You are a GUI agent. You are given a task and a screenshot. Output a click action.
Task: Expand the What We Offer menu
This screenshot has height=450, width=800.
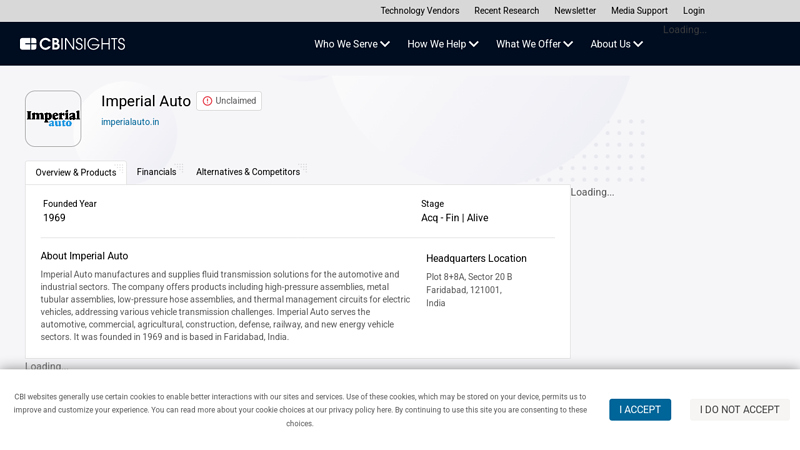[534, 44]
